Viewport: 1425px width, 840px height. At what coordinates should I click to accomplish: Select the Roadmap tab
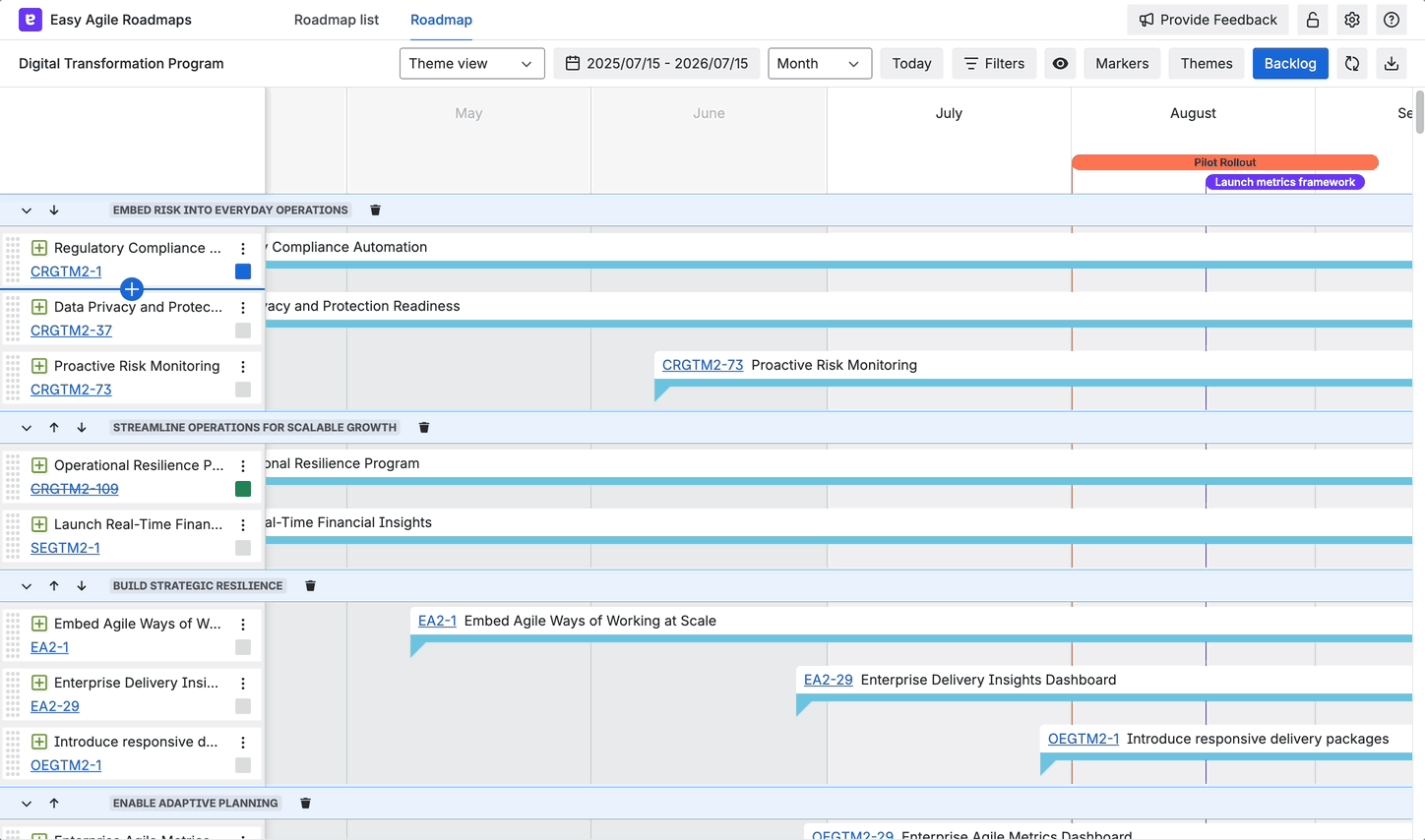click(x=441, y=20)
